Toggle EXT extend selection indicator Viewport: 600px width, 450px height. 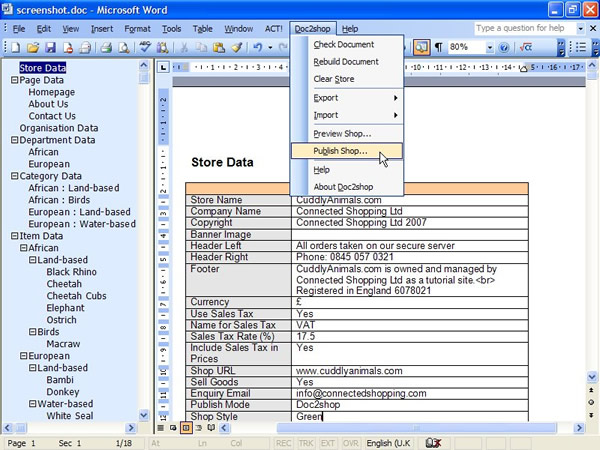point(328,443)
